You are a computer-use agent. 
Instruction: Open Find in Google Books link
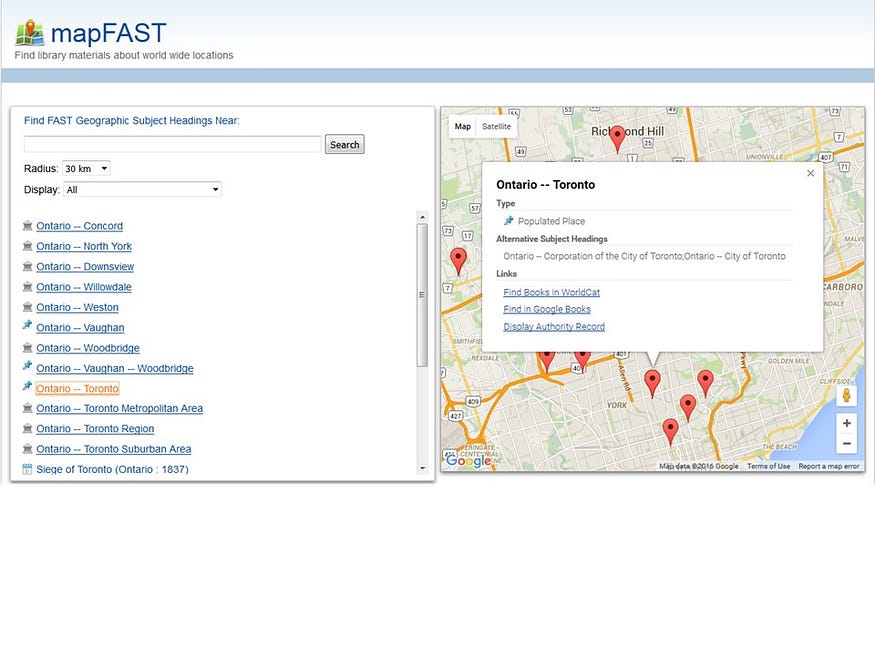(547, 310)
